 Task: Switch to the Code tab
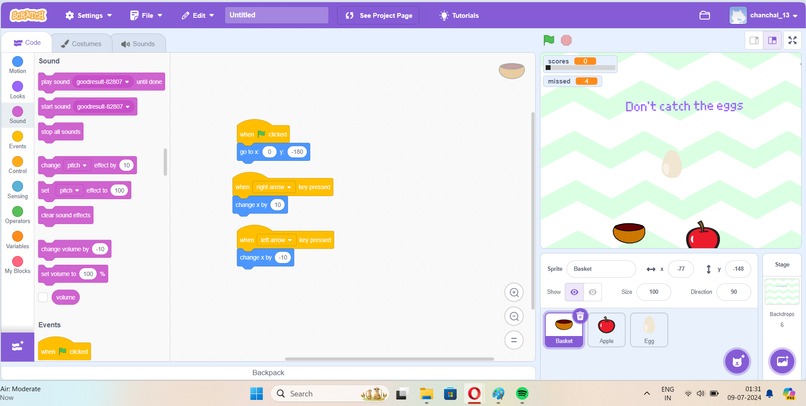[27, 43]
